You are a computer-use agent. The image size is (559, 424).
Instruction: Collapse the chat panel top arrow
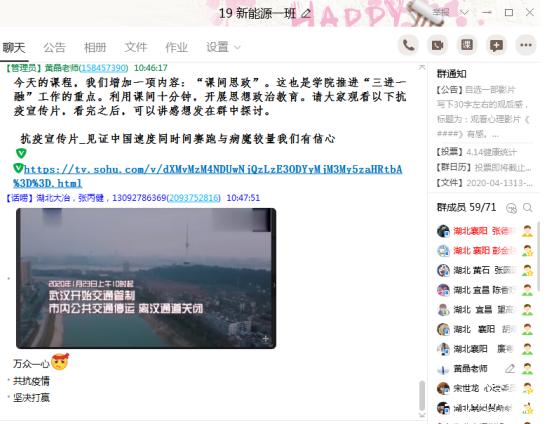(x=422, y=67)
